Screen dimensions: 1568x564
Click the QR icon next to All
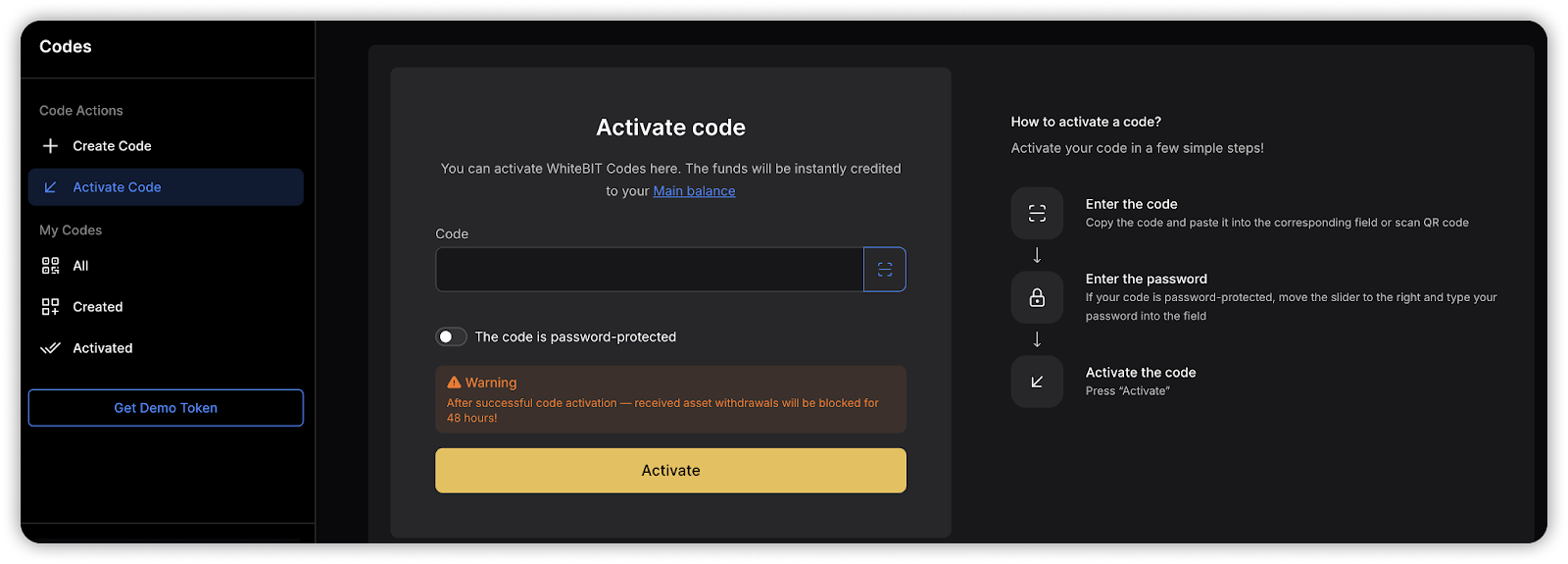(50, 266)
